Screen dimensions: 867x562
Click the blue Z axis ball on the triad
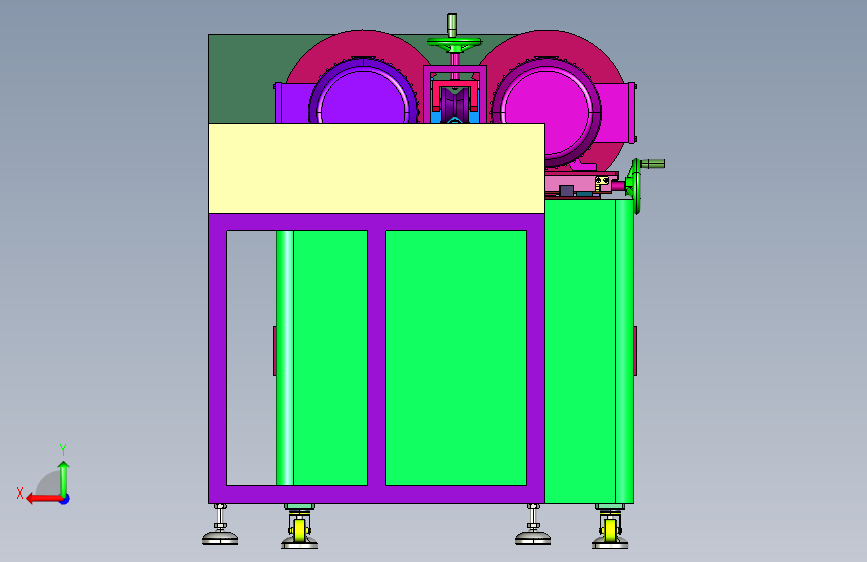click(x=65, y=499)
